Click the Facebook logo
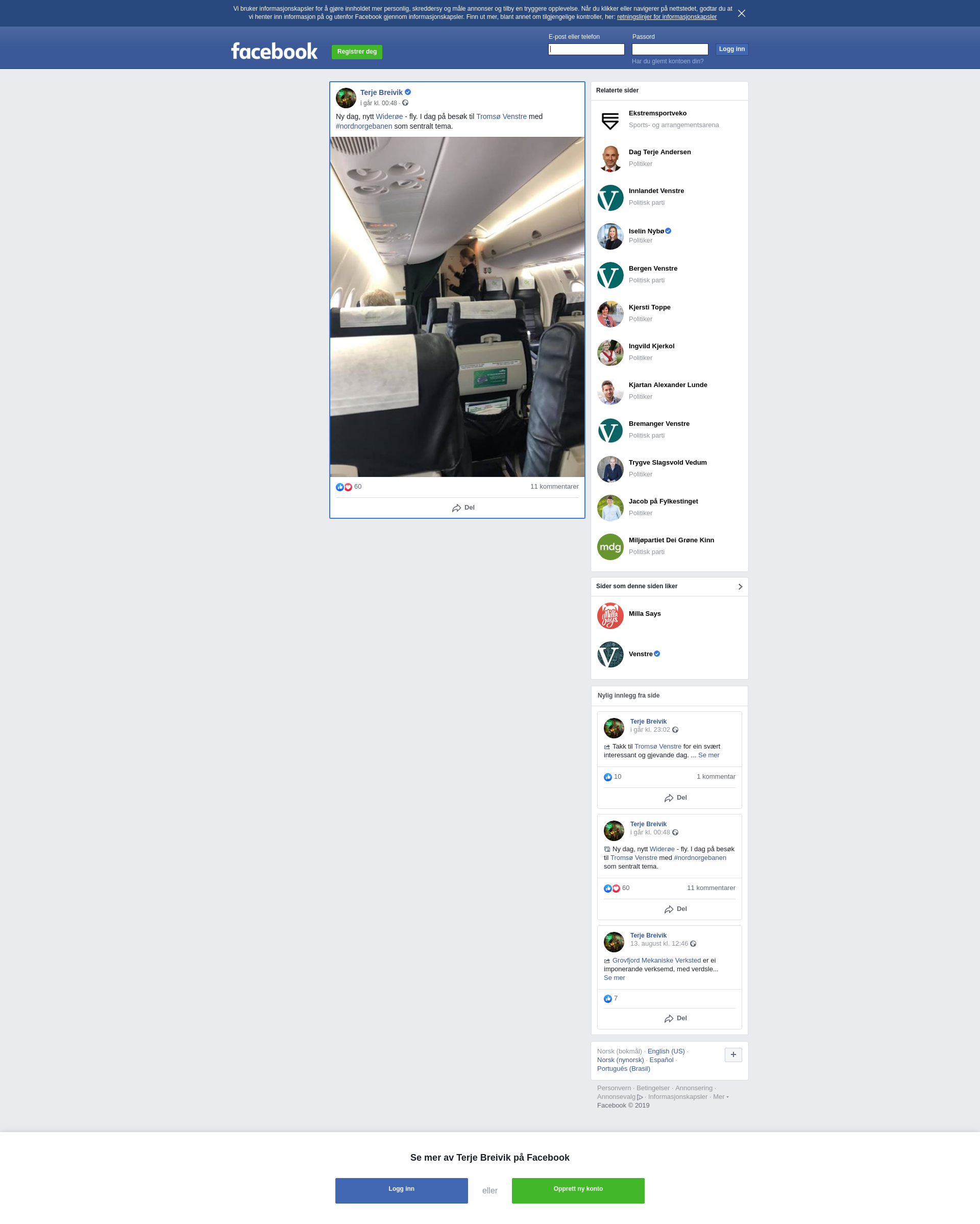Viewport: 980px width, 1224px height. coord(274,51)
